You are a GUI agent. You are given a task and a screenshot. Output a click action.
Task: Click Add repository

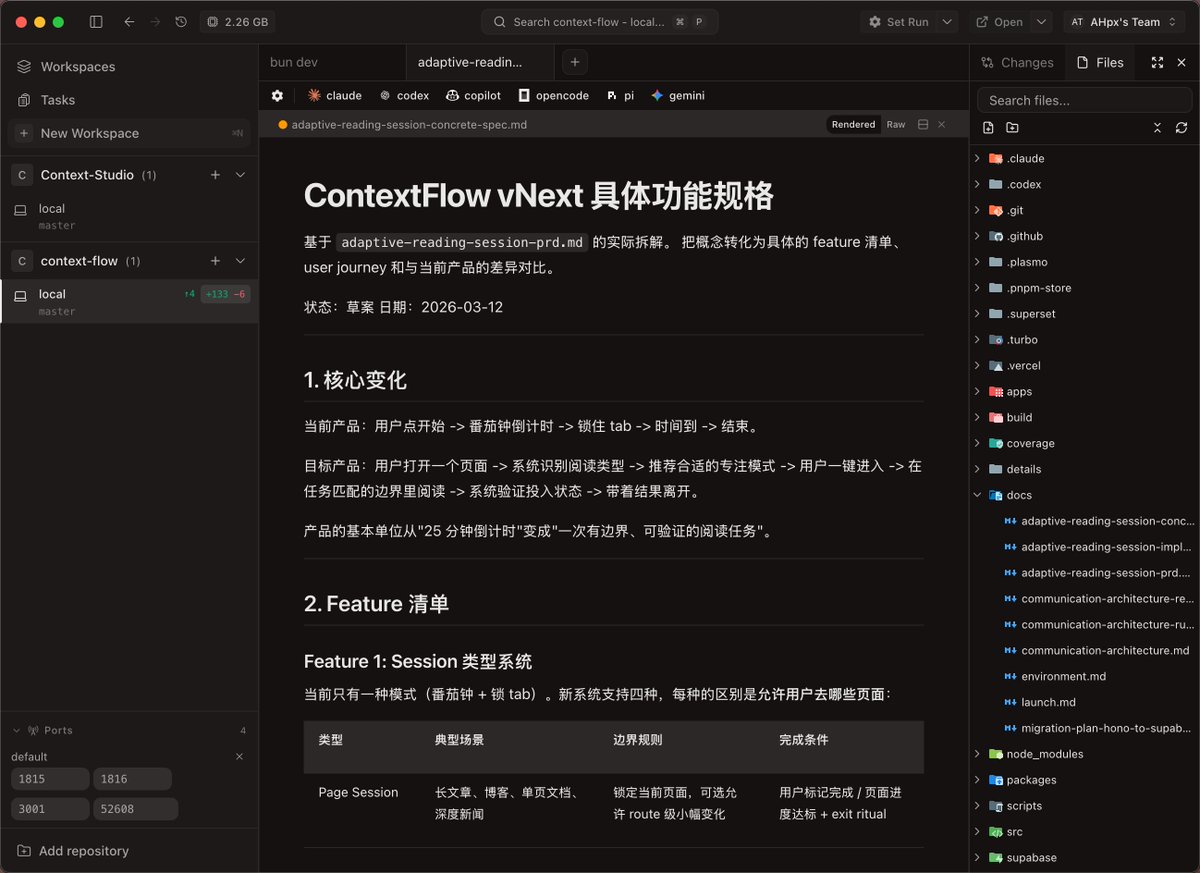[x=73, y=851]
